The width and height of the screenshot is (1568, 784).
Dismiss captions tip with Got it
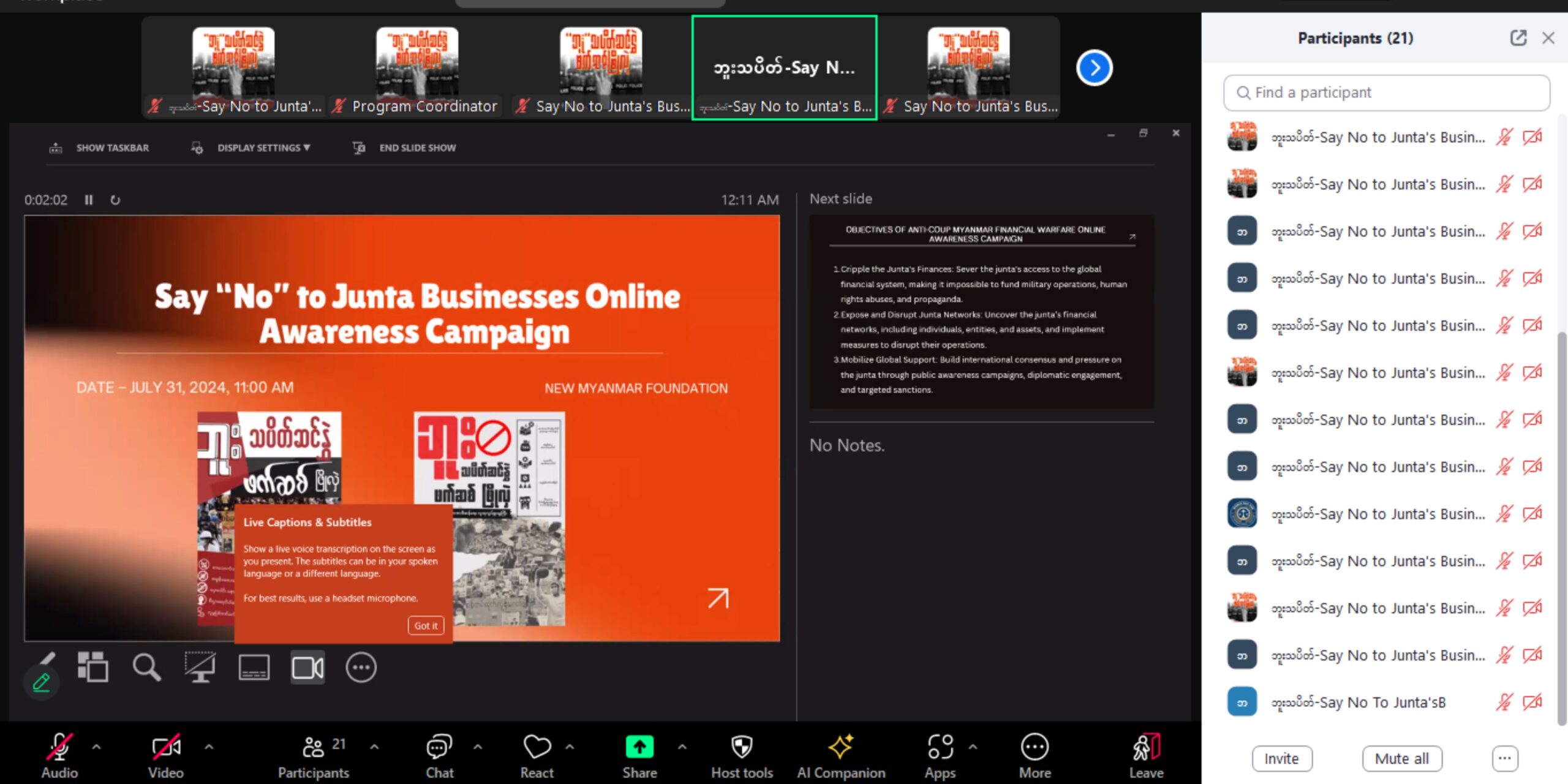[426, 625]
